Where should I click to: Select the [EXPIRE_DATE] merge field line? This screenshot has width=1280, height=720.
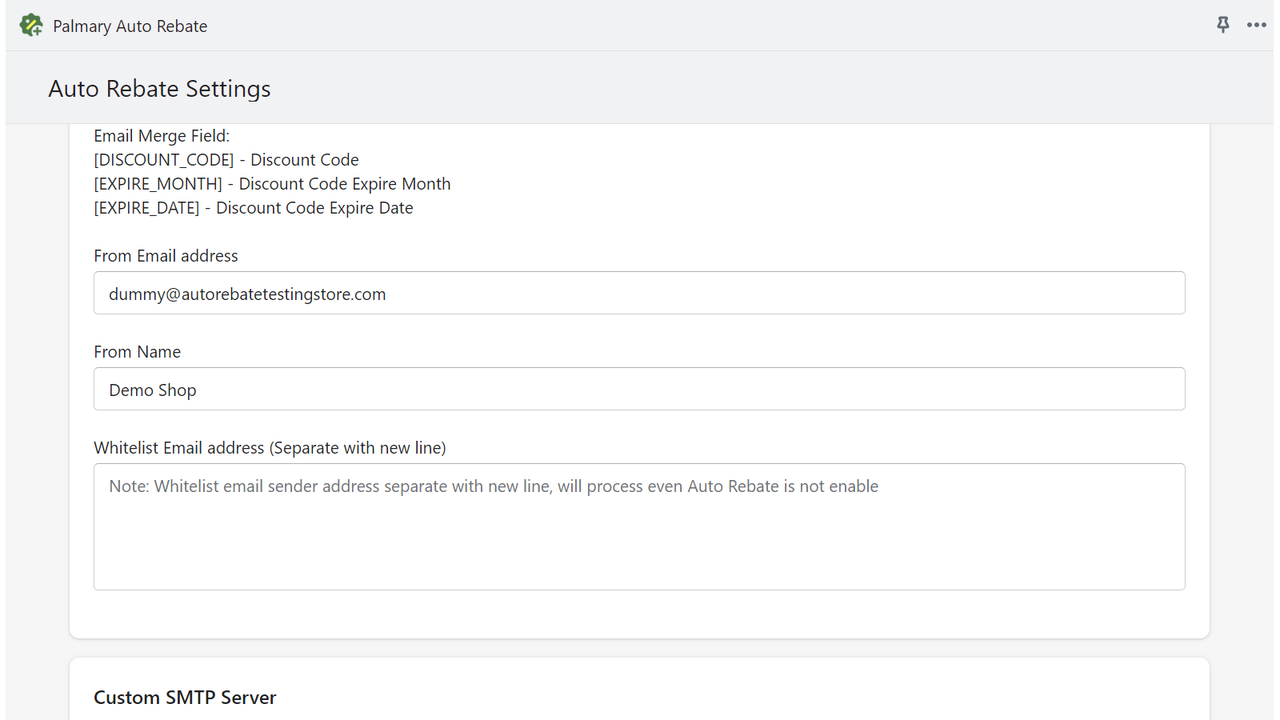click(x=253, y=208)
